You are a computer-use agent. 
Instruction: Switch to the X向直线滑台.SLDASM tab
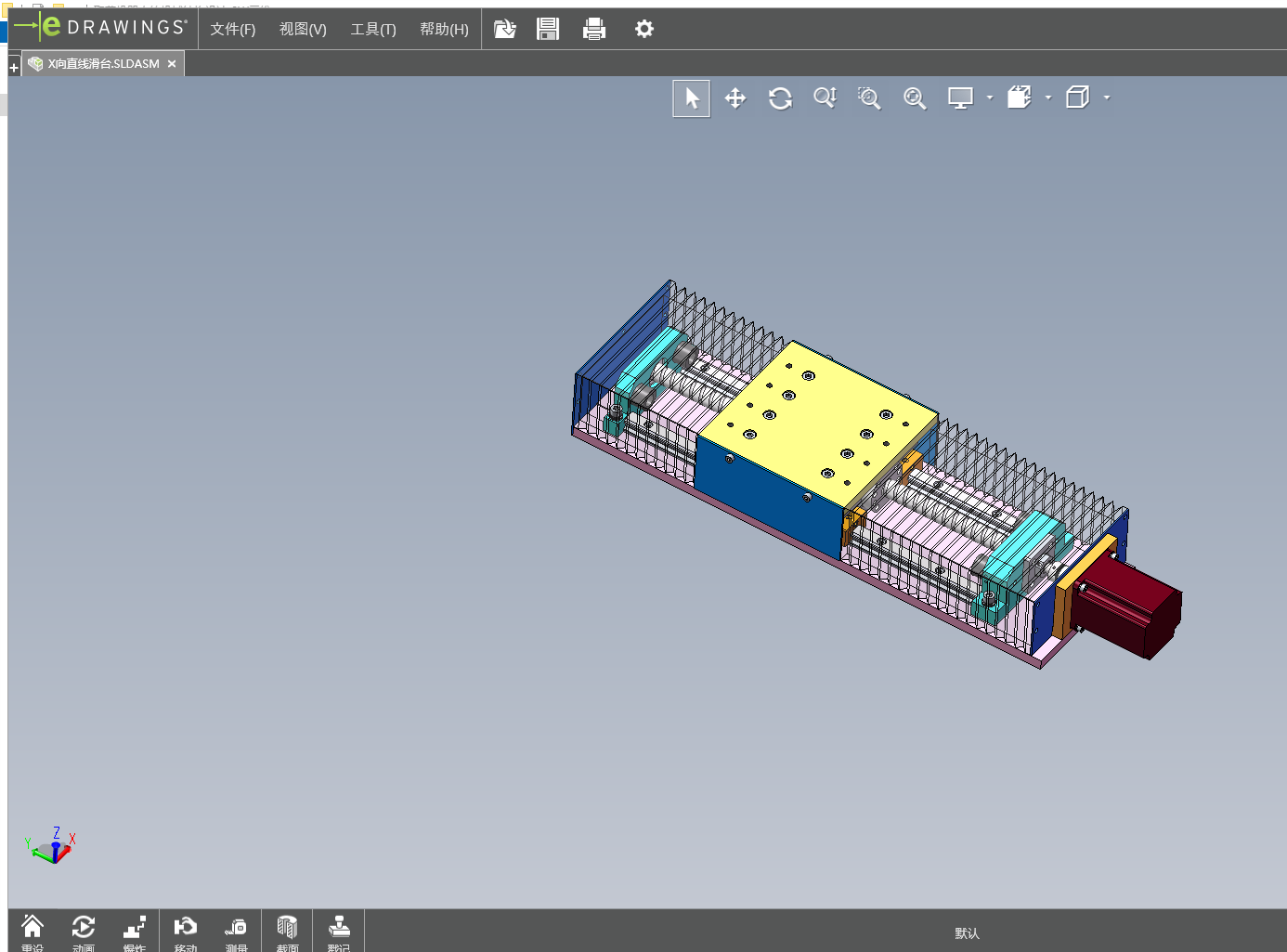102,64
